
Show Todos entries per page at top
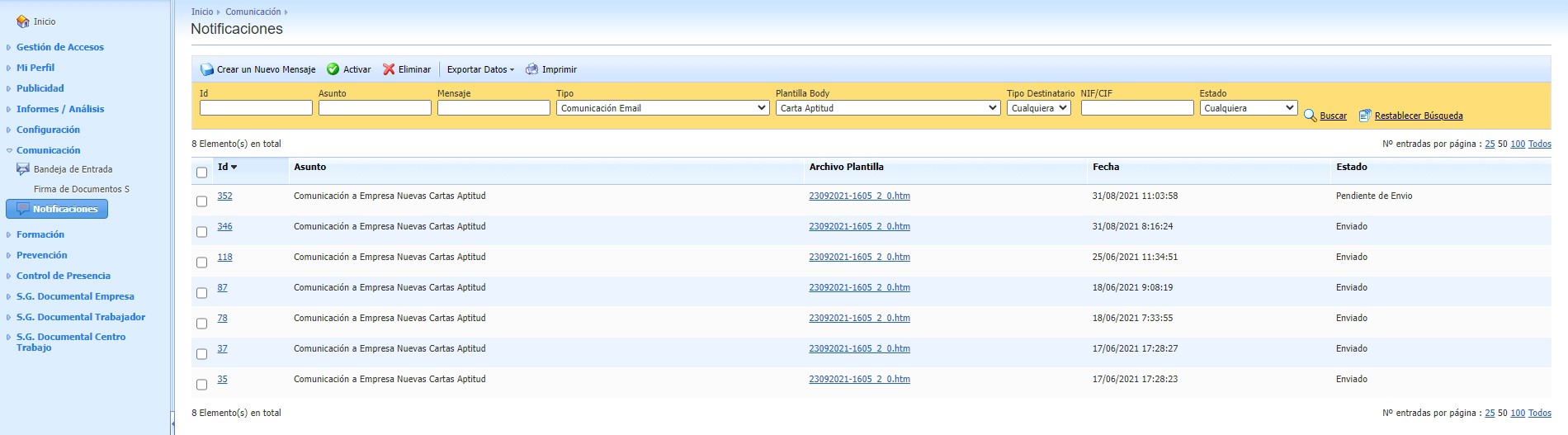[1539, 144]
